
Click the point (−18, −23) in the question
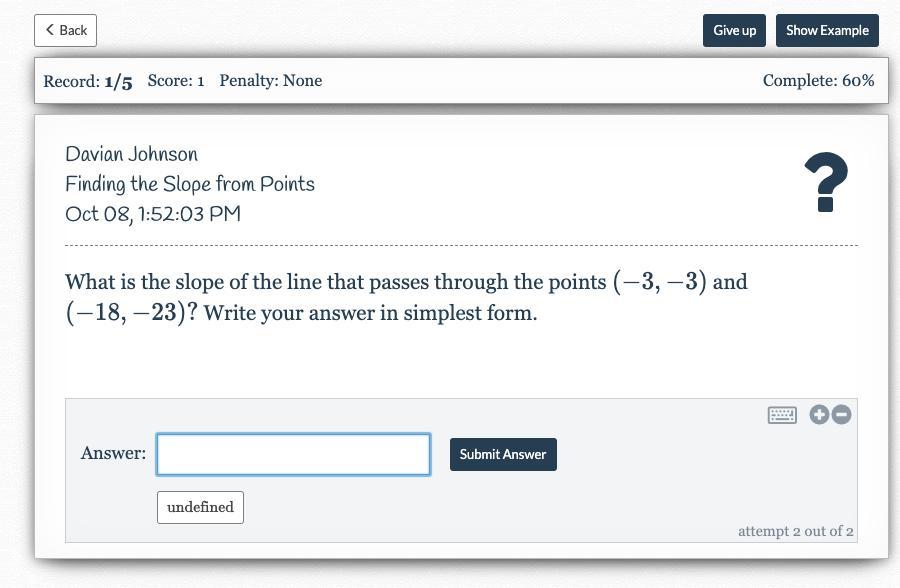[125, 312]
